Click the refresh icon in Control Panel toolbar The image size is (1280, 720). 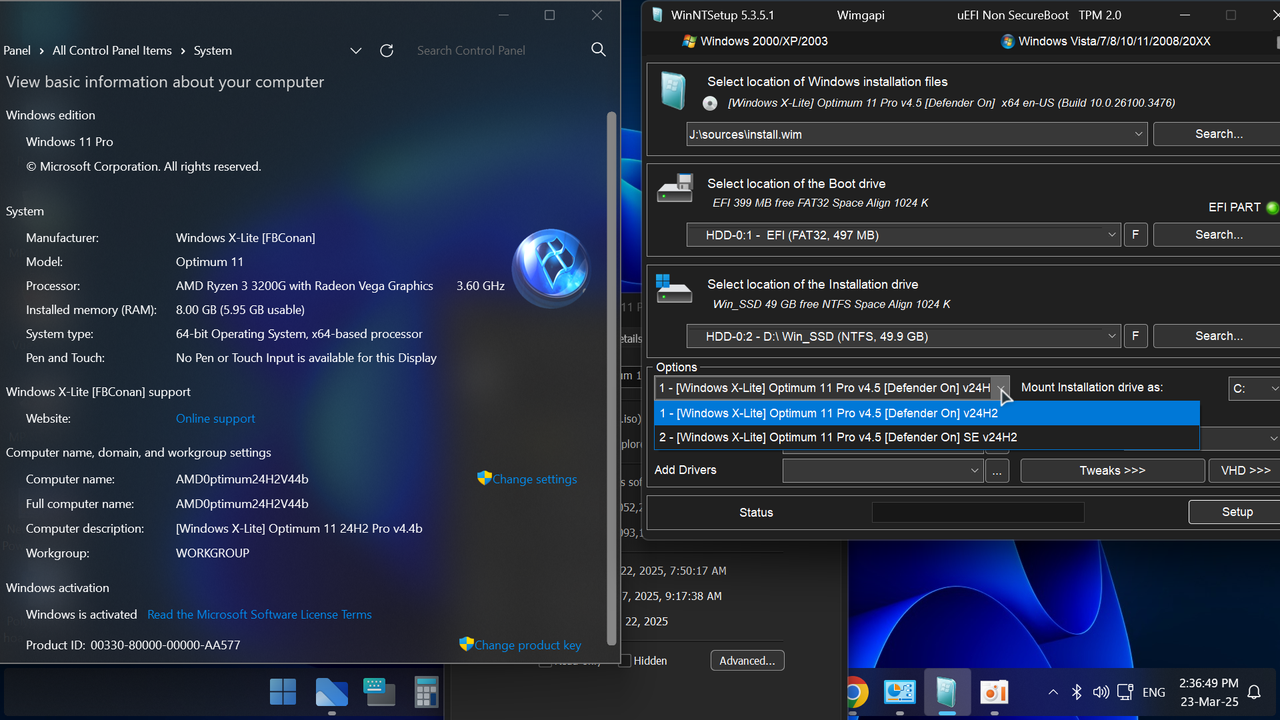386,50
